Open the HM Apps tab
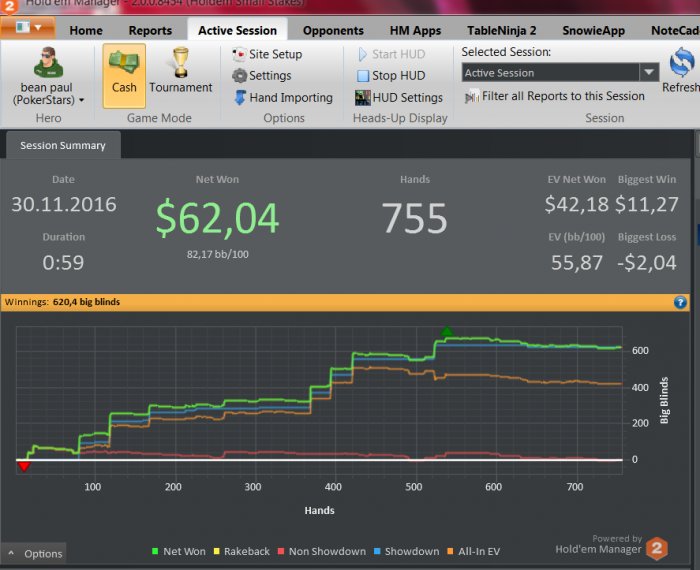 pyautogui.click(x=415, y=30)
